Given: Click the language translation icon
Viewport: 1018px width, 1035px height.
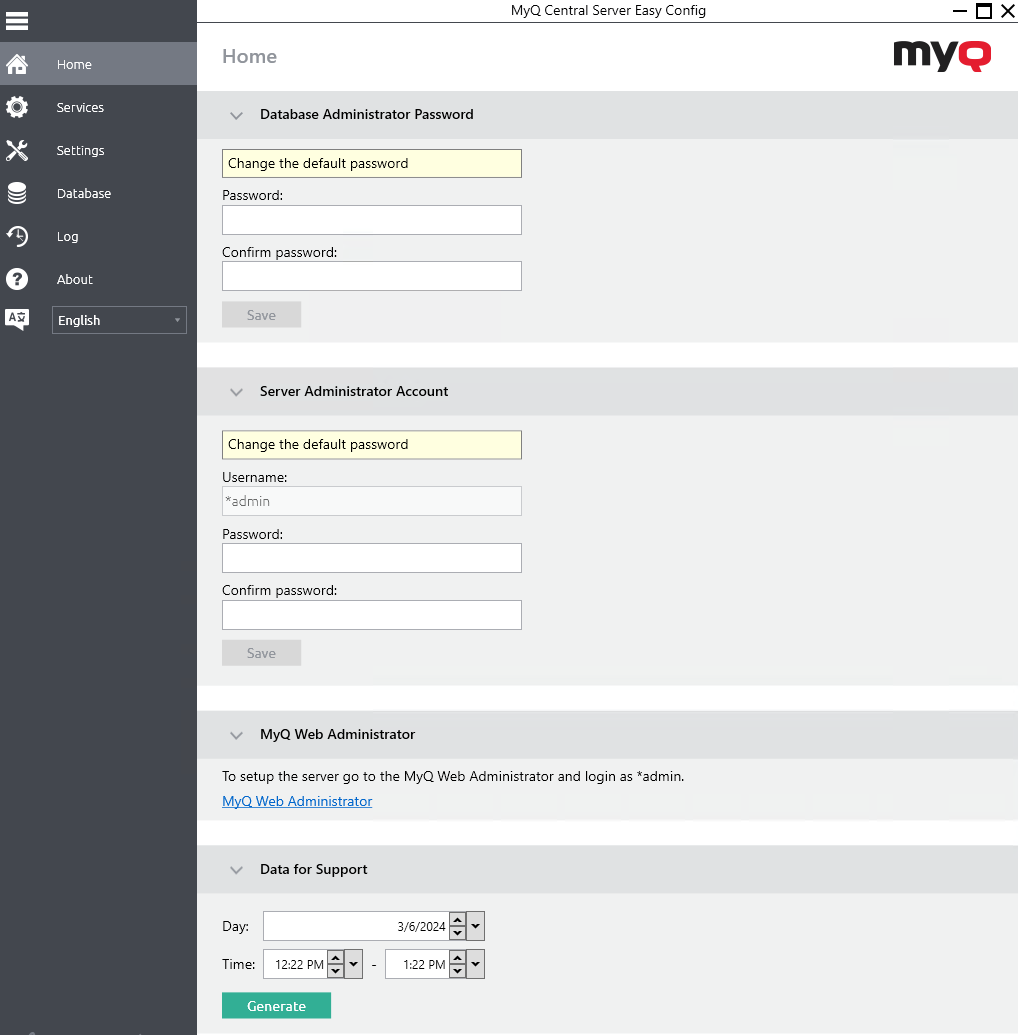Looking at the screenshot, I should click(17, 320).
